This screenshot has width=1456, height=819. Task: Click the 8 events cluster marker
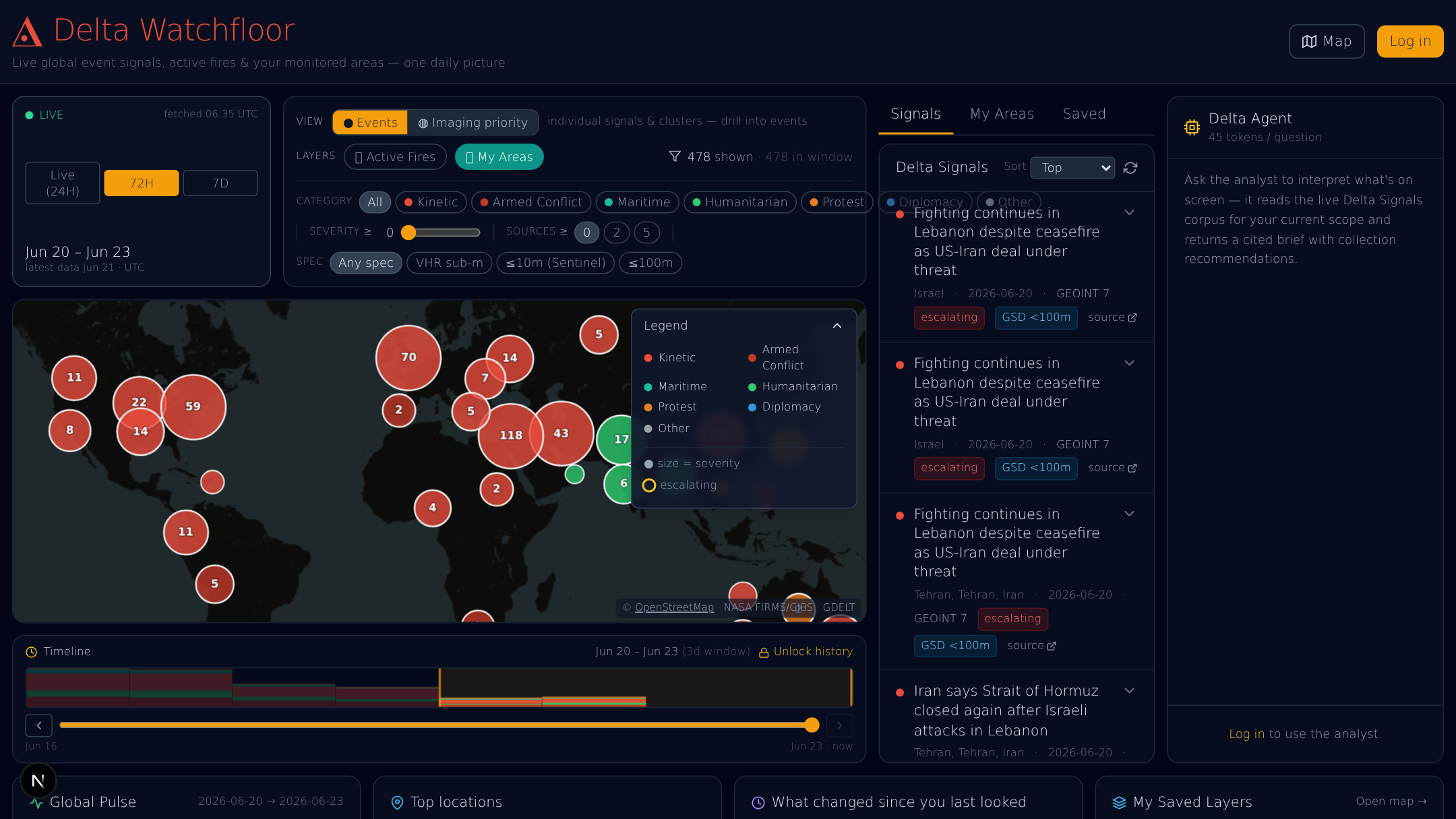coord(70,430)
